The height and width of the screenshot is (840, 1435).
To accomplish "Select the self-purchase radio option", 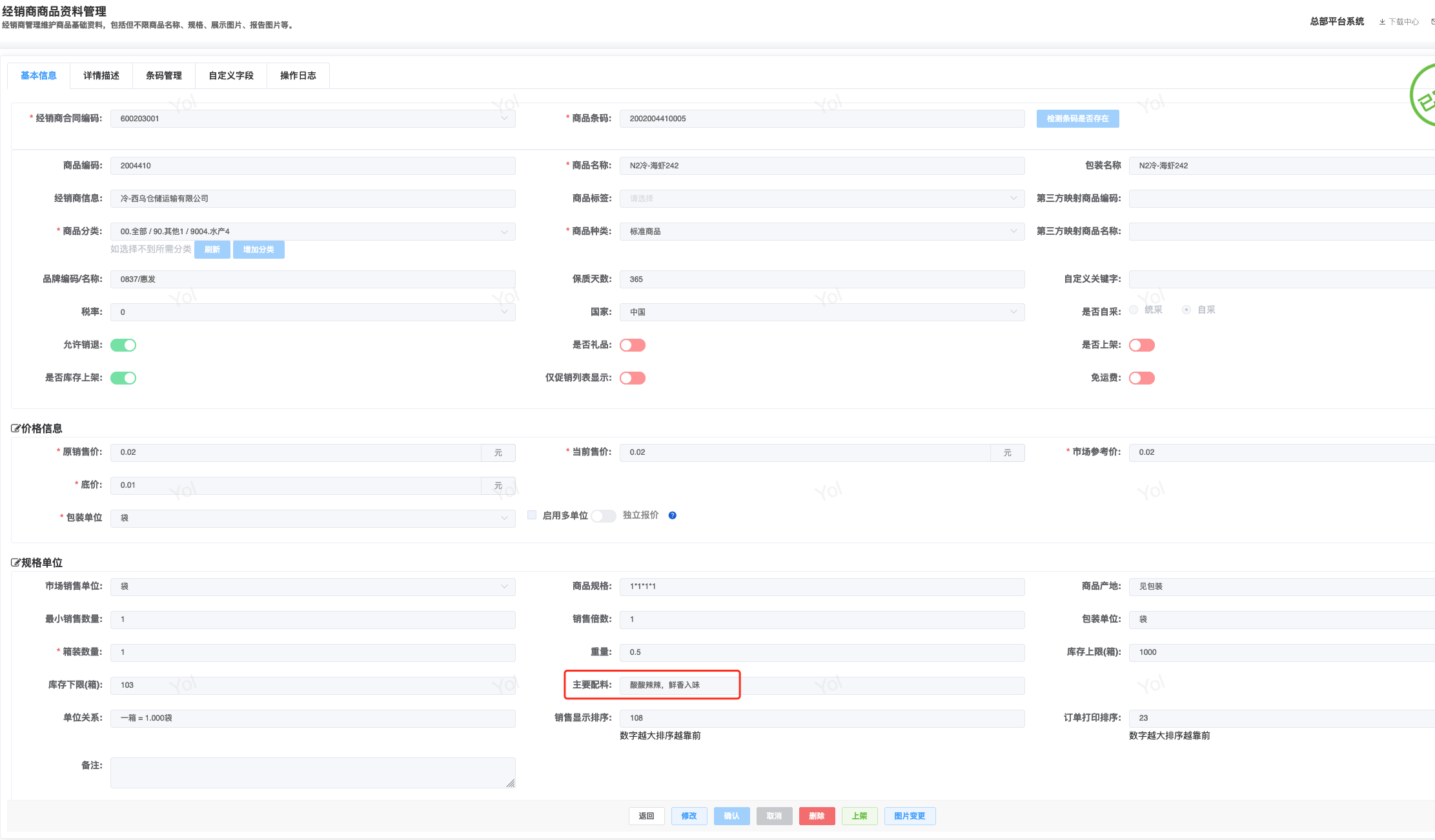I will (x=1186, y=310).
